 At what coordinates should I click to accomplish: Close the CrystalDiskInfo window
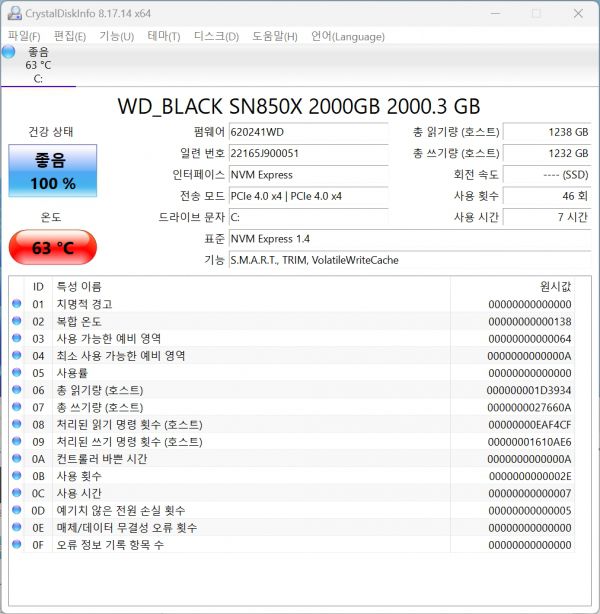(578, 13)
